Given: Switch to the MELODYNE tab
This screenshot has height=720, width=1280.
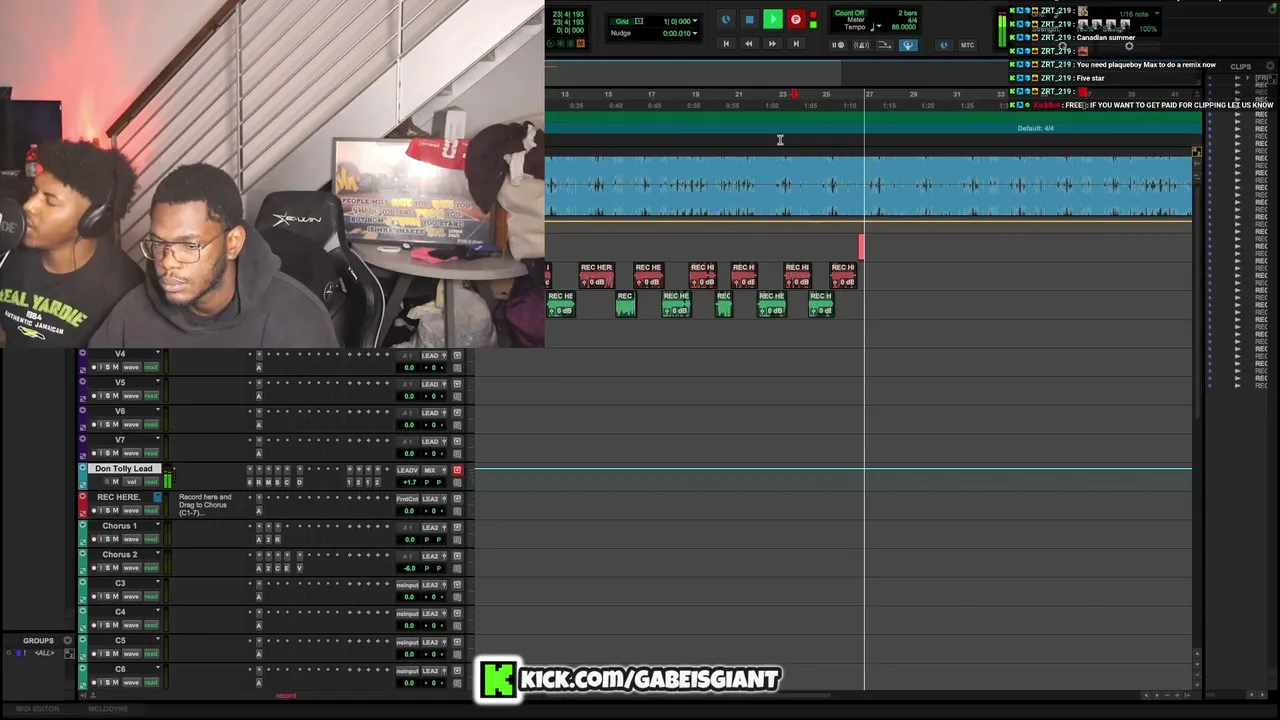Looking at the screenshot, I should click(x=108, y=709).
